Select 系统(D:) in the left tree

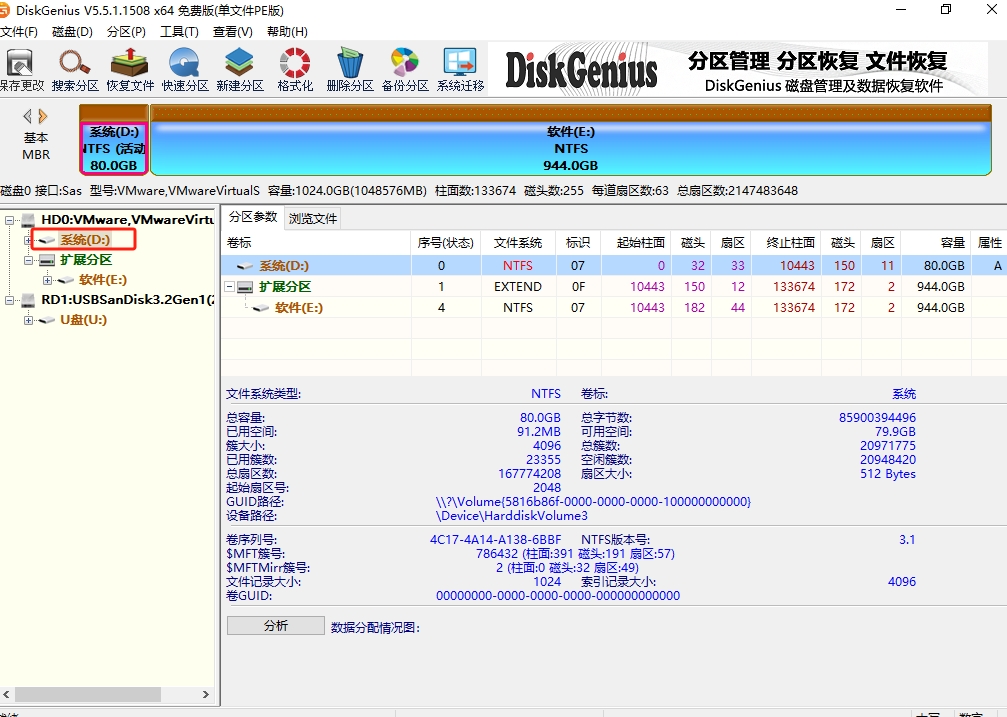85,240
